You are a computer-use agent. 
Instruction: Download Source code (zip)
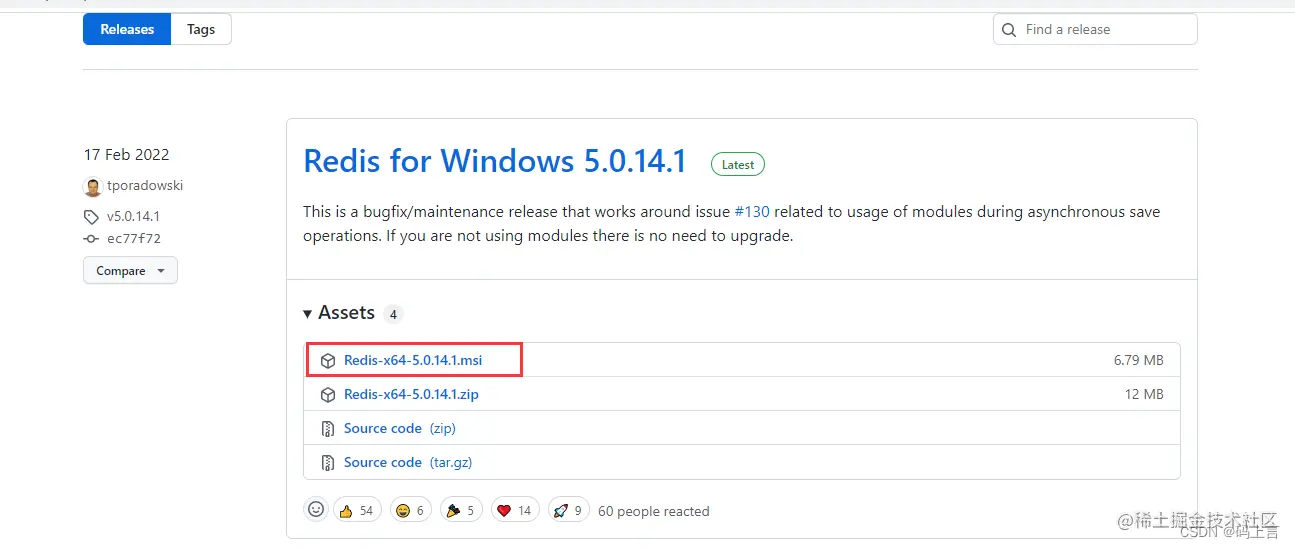coord(400,428)
